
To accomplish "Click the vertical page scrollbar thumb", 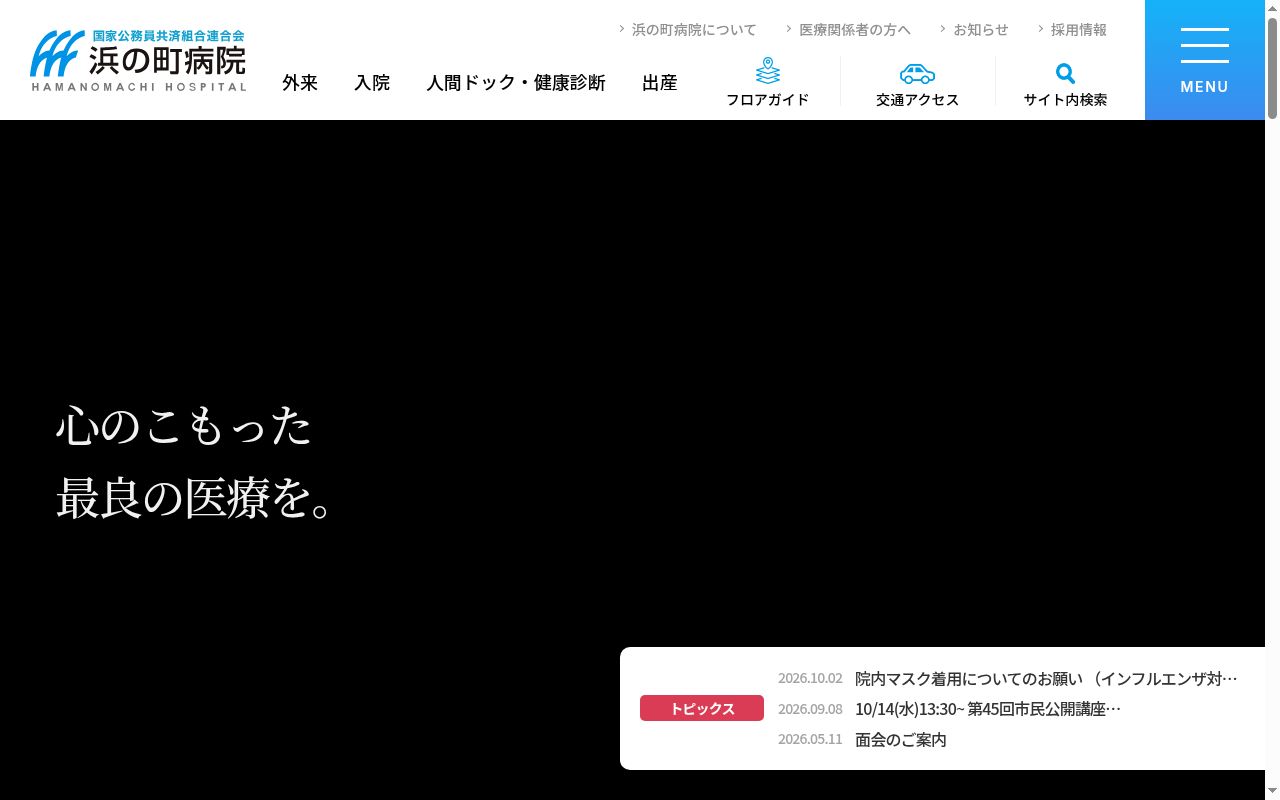I will [1272, 68].
